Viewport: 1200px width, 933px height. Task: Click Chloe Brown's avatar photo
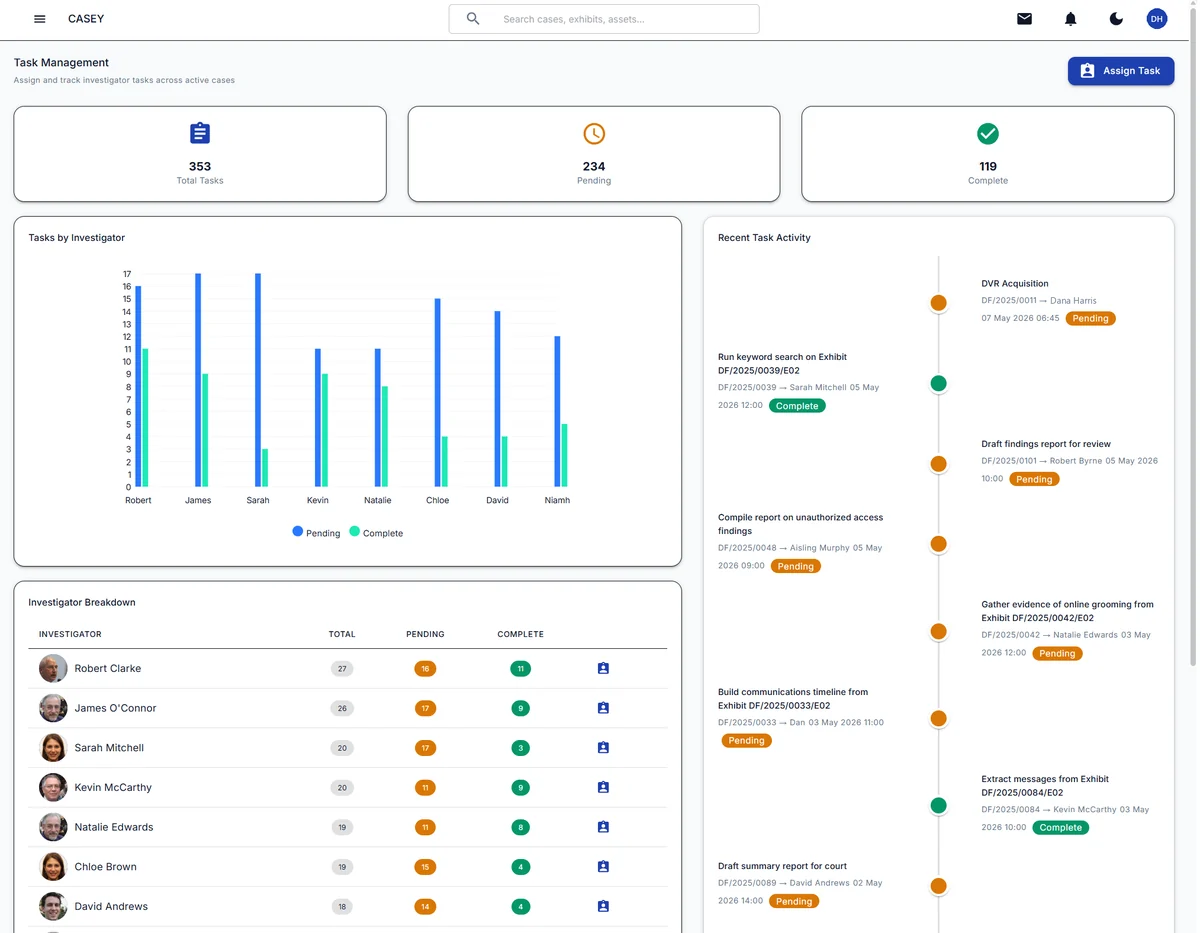tap(53, 867)
